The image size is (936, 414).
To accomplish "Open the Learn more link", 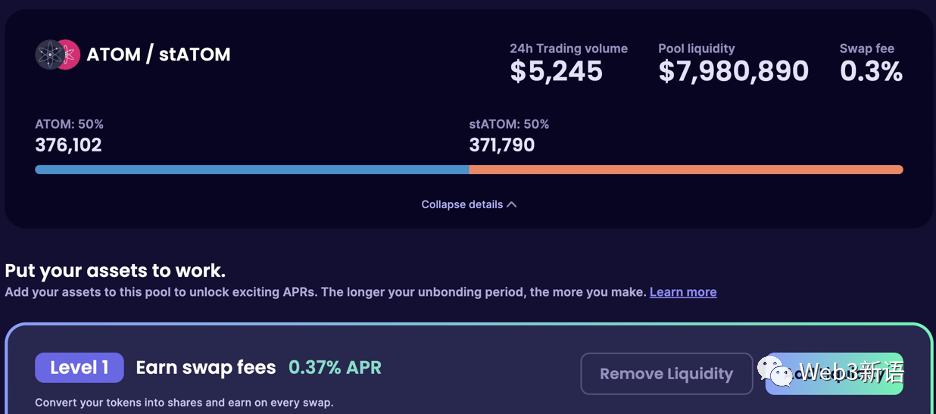I will click(683, 292).
